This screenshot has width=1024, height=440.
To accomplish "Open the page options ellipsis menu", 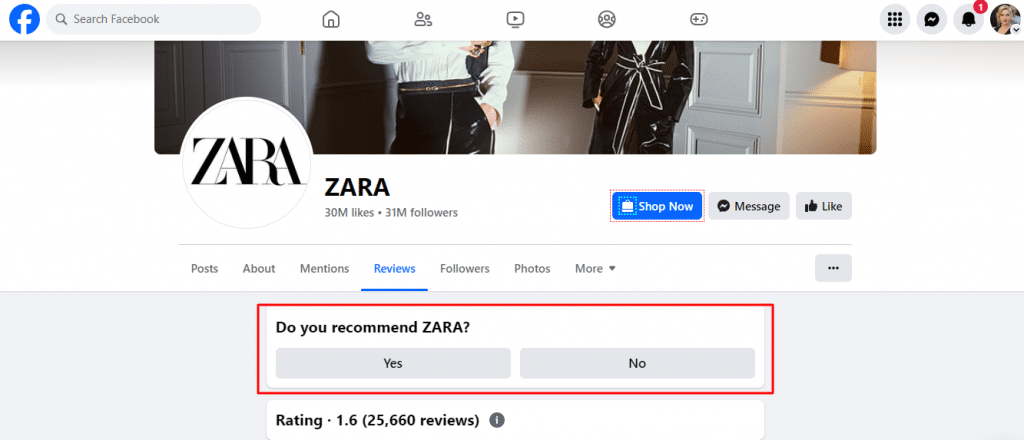I will pyautogui.click(x=833, y=268).
